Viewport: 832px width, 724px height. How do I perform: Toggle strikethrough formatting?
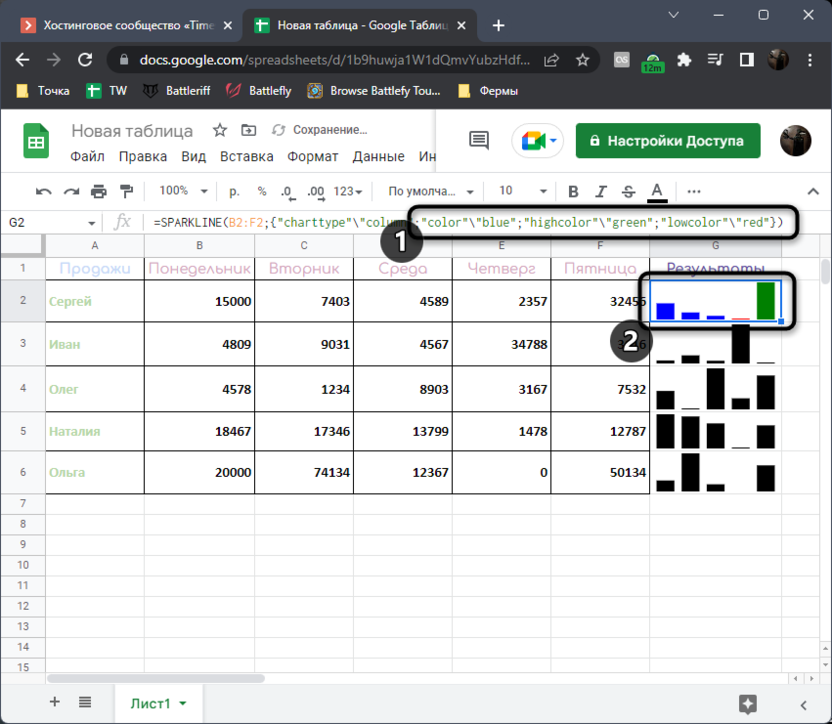click(628, 191)
